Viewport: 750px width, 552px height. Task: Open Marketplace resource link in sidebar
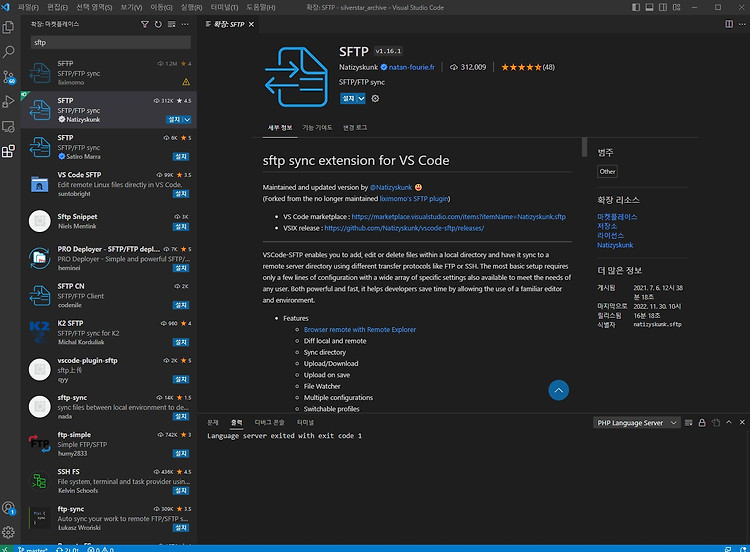[x=617, y=217]
